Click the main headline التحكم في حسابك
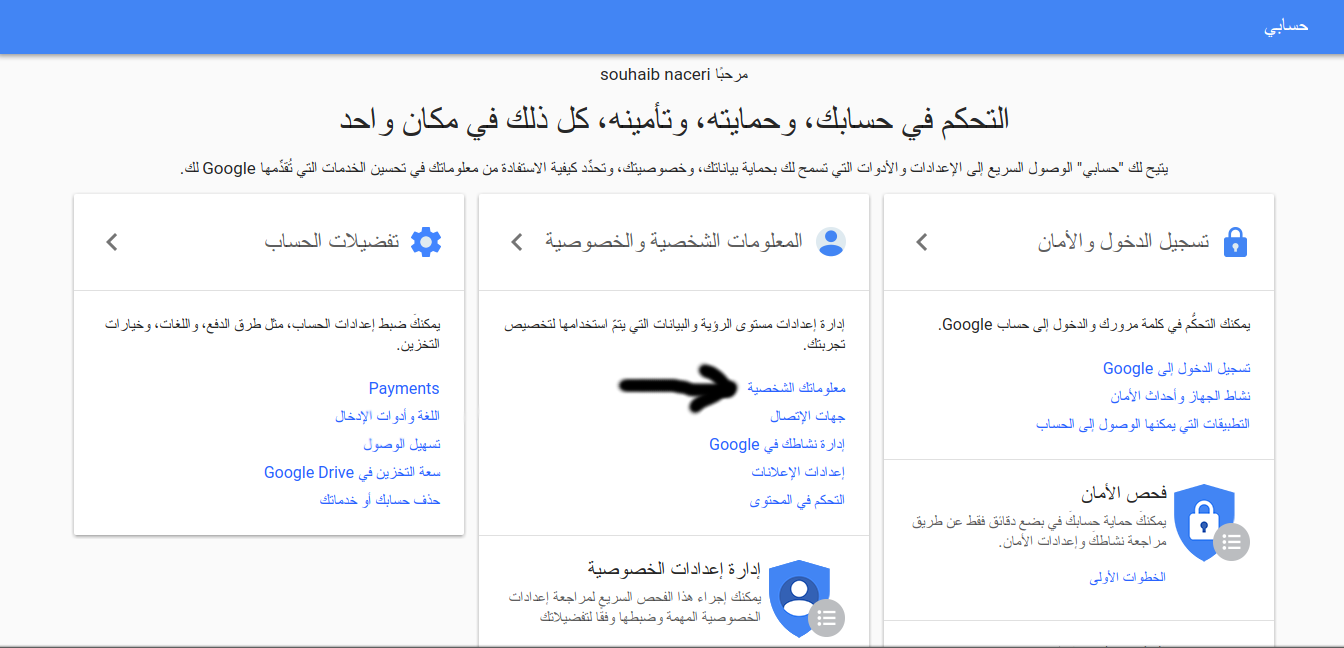This screenshot has width=1344, height=648. click(x=672, y=120)
